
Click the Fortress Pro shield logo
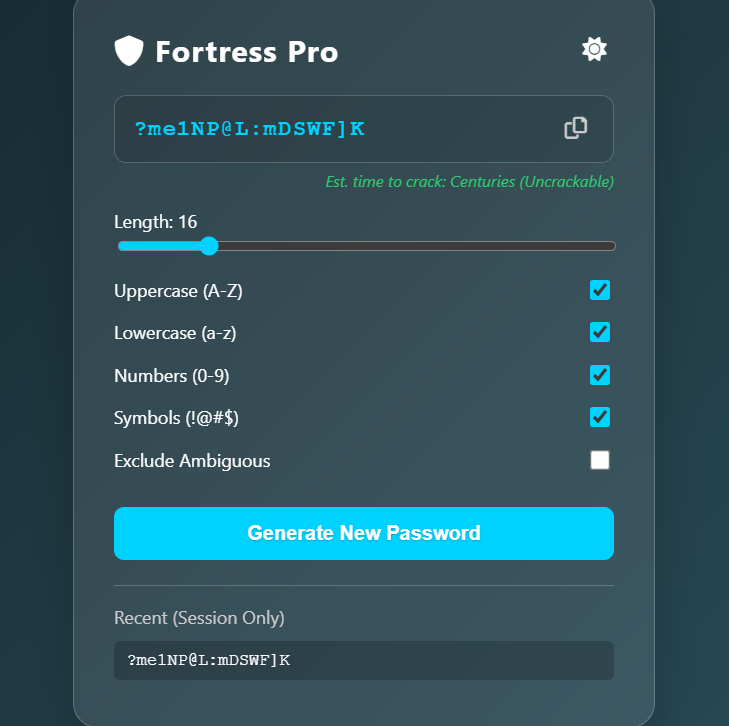[x=129, y=51]
